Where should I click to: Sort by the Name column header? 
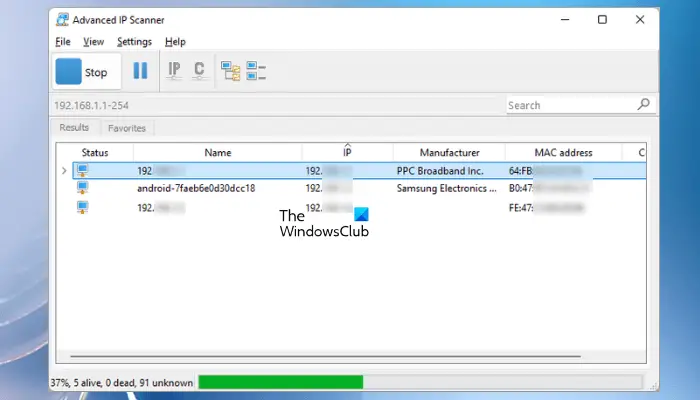point(217,153)
